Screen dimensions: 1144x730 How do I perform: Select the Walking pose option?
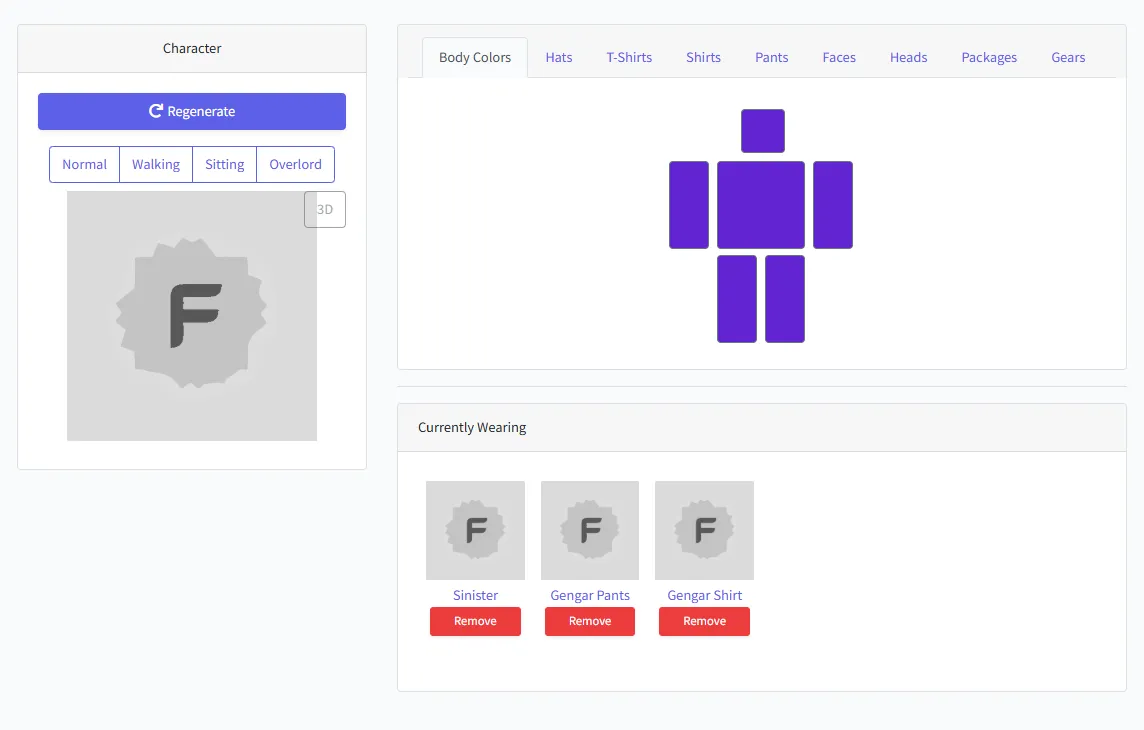click(156, 165)
